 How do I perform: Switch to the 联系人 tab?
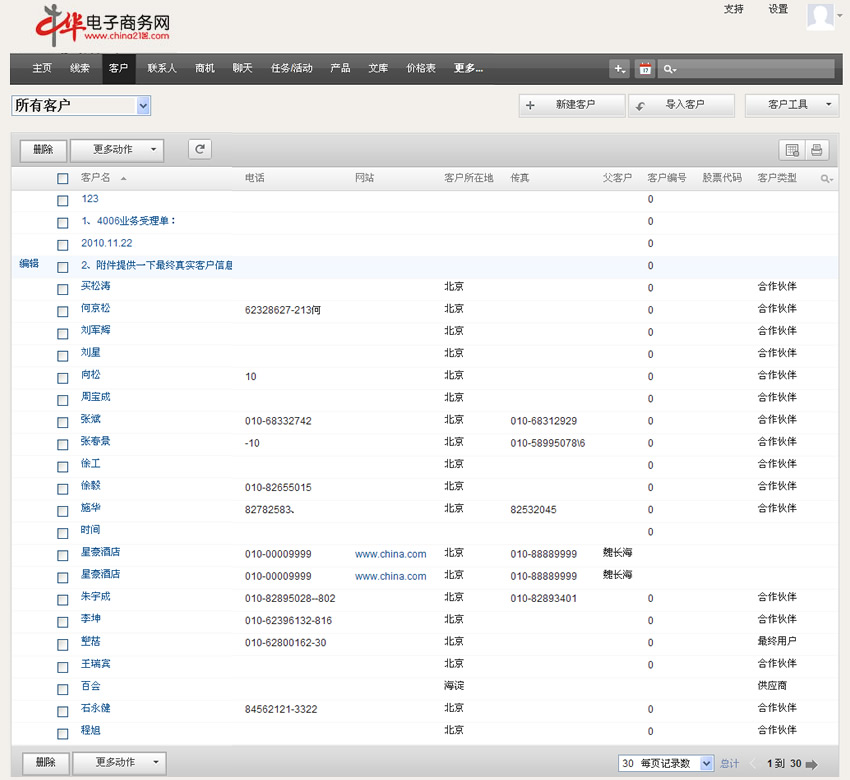click(x=162, y=69)
